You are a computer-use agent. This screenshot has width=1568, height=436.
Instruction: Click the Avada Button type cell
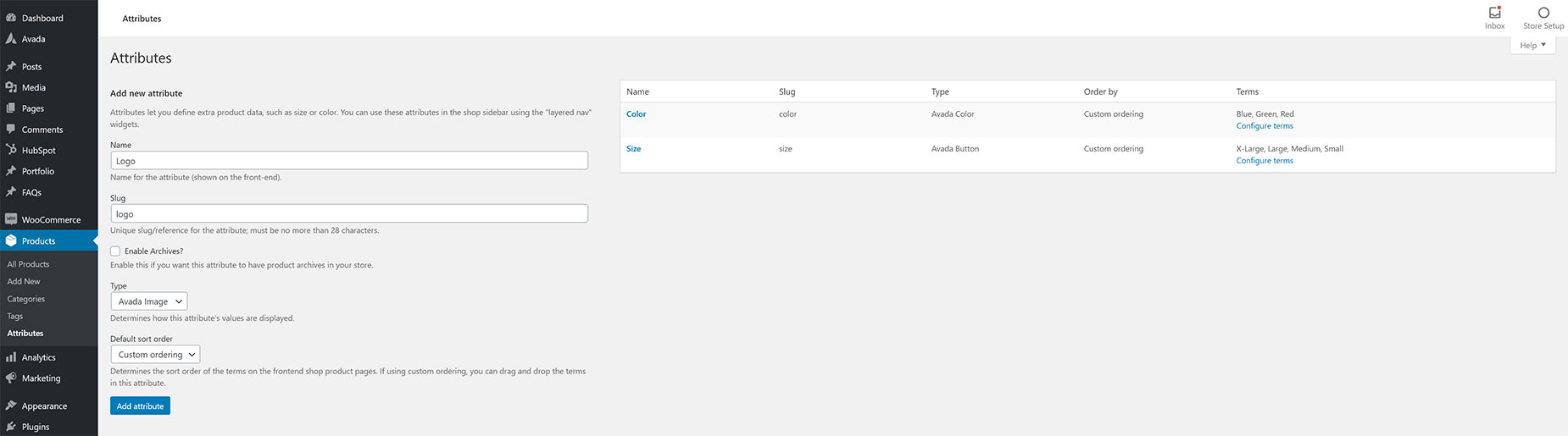pyautogui.click(x=955, y=148)
